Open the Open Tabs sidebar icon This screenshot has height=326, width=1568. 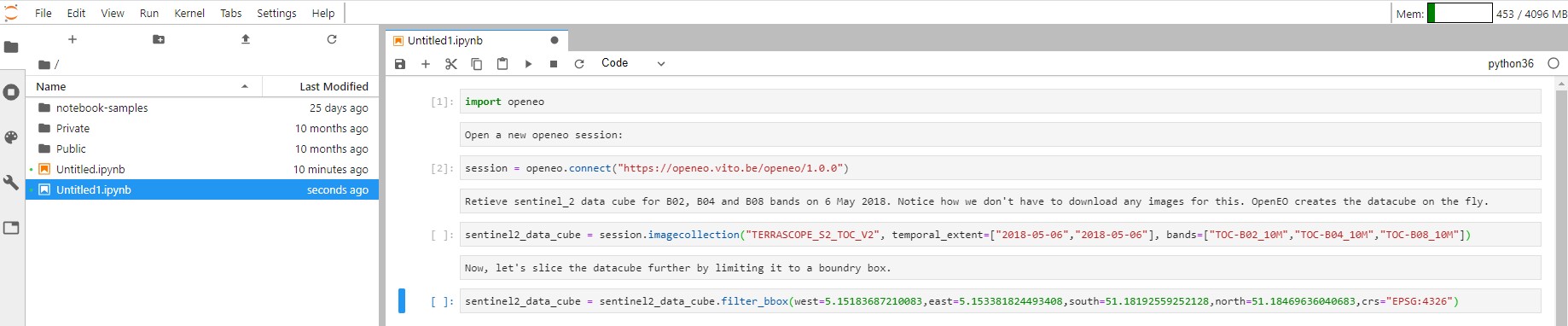11,228
